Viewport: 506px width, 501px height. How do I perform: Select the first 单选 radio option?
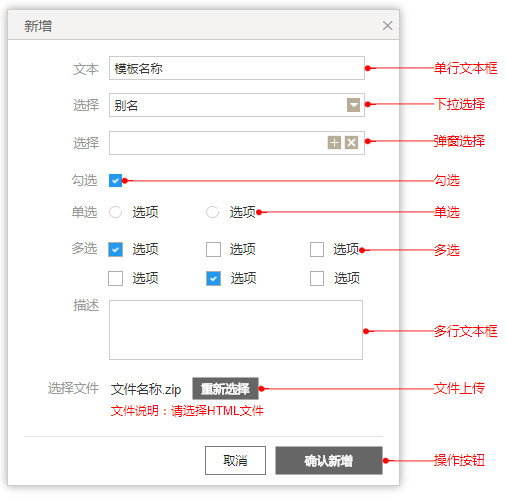click(115, 212)
